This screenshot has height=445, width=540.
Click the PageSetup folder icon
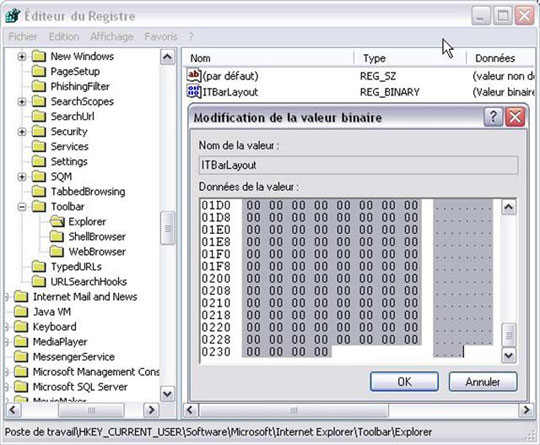coord(39,71)
